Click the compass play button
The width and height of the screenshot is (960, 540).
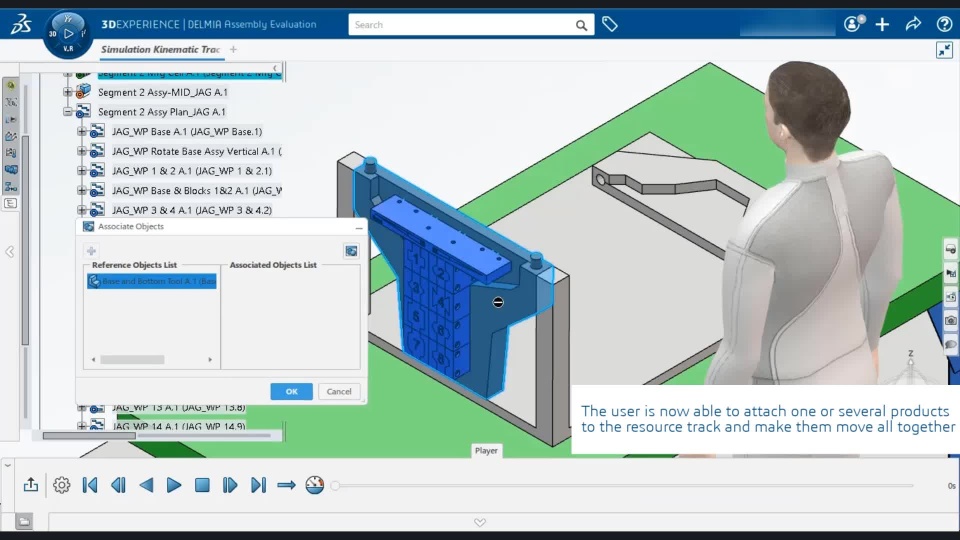pos(68,34)
